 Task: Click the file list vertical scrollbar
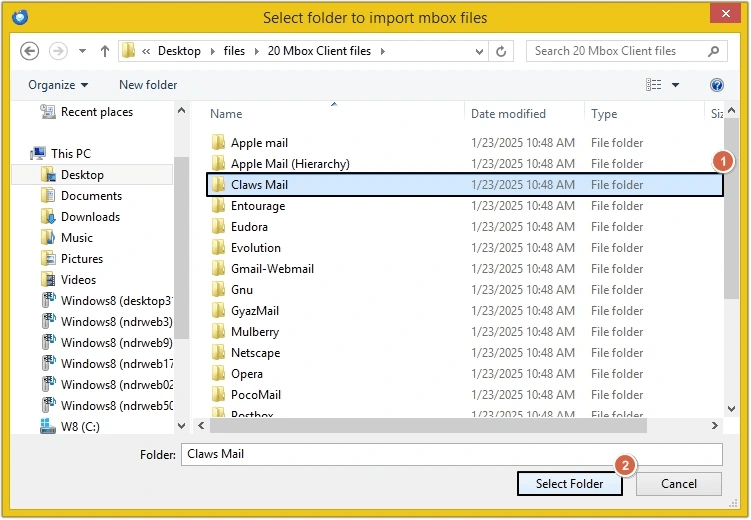(x=731, y=208)
